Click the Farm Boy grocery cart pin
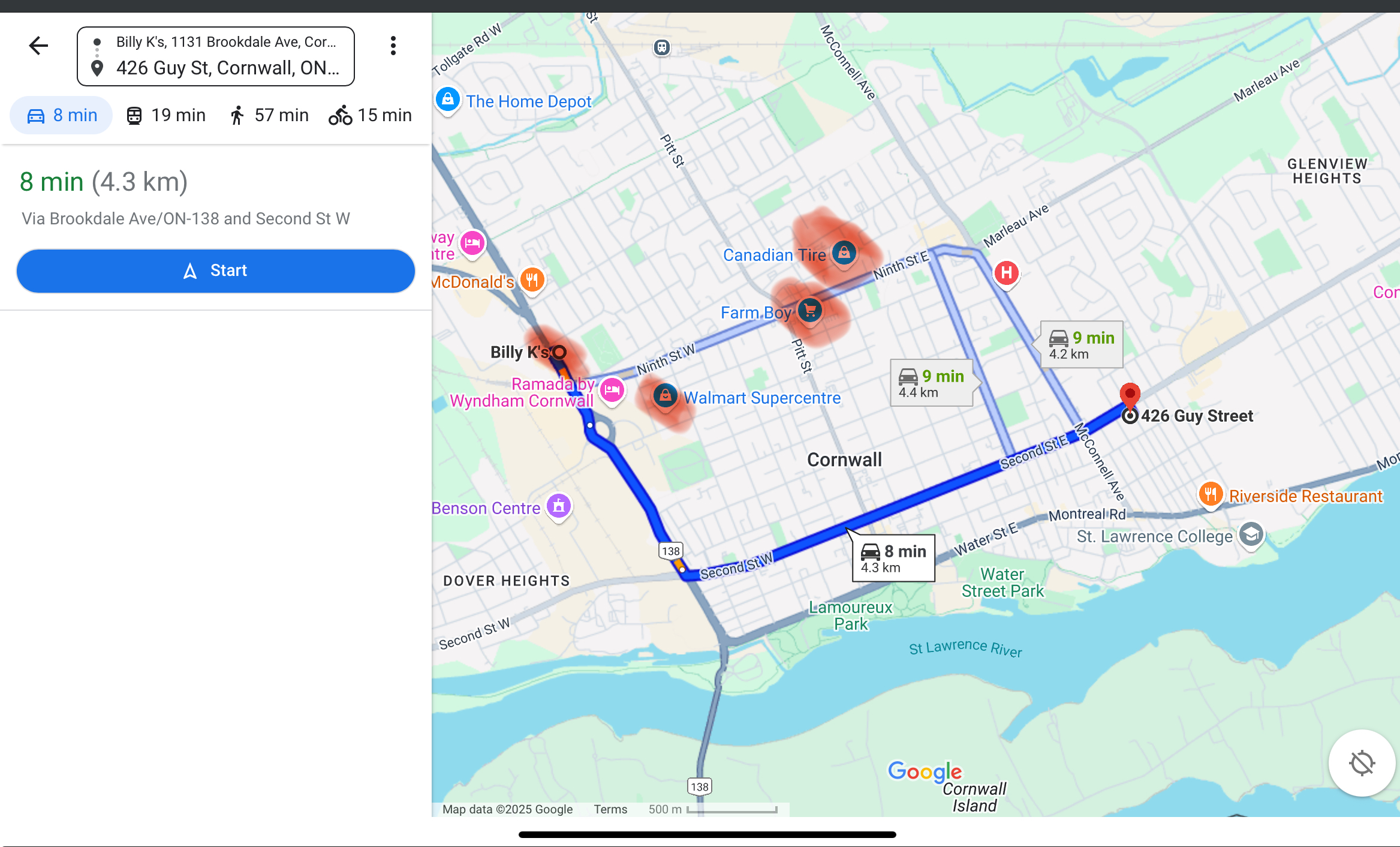Viewport: 1400px width, 847px height. point(810,311)
